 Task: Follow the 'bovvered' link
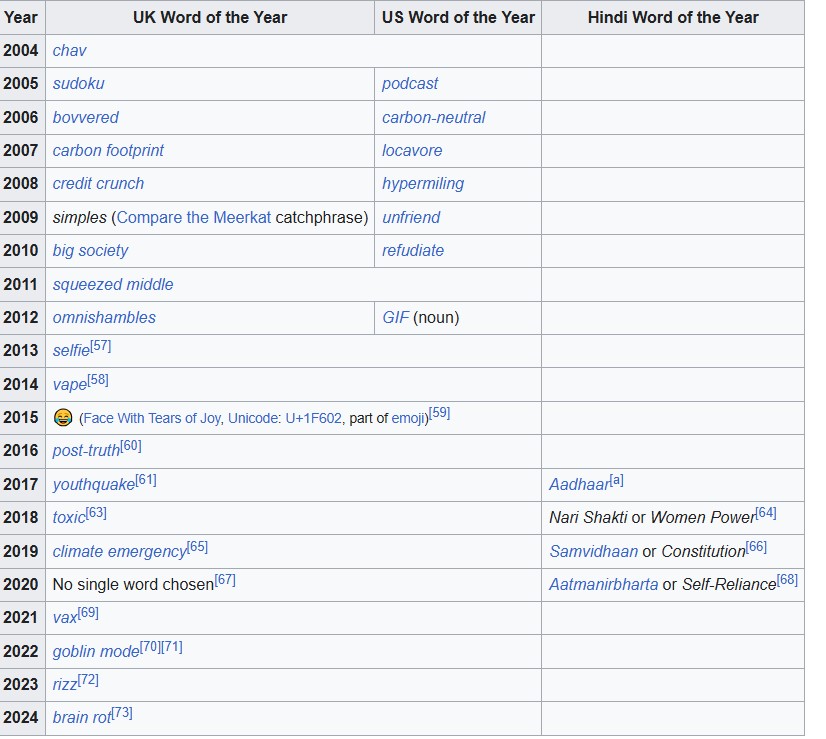[85, 117]
